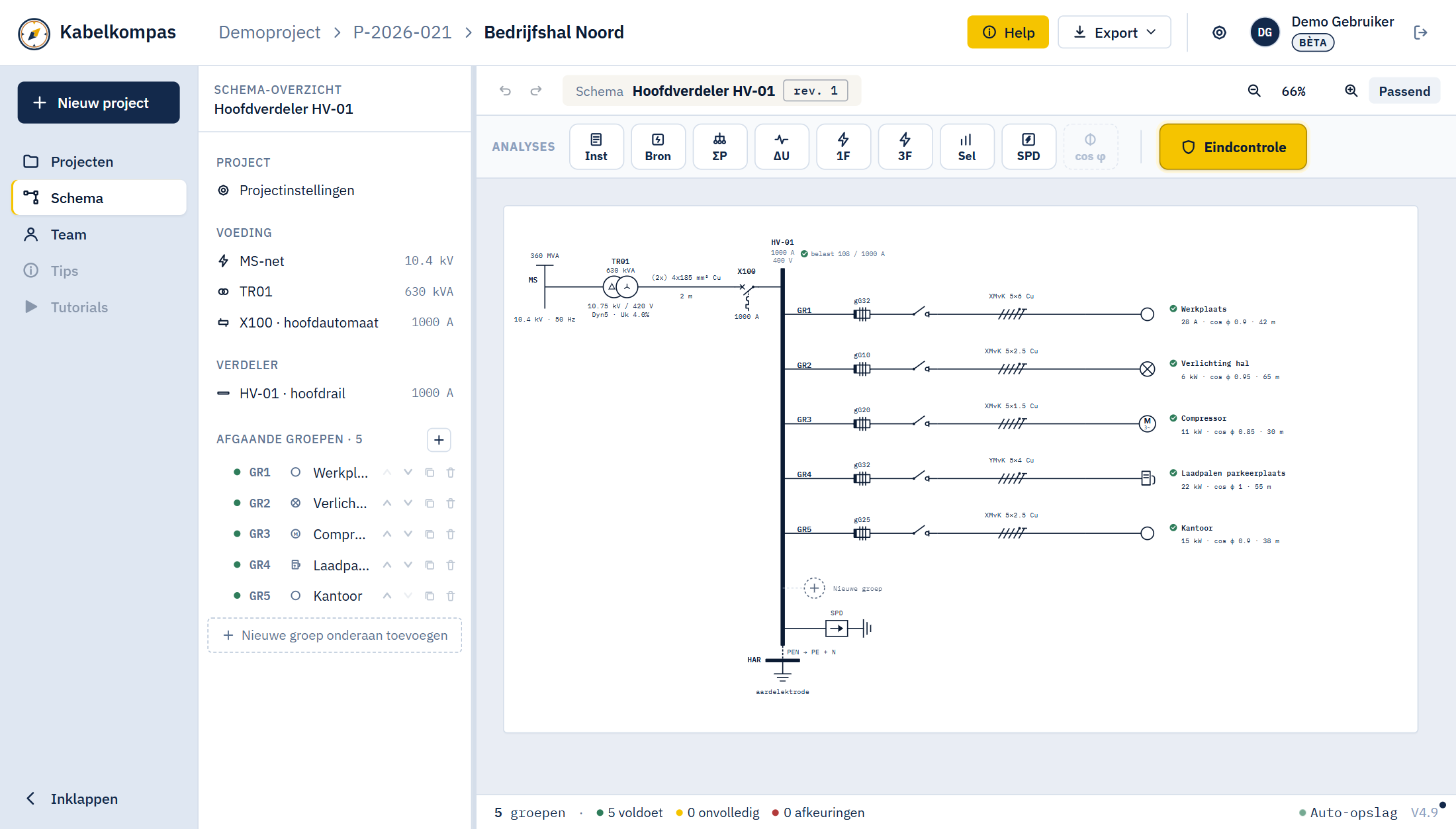Click the Nieuwe groep plus circle in schema
The image size is (1456, 829).
point(814,588)
